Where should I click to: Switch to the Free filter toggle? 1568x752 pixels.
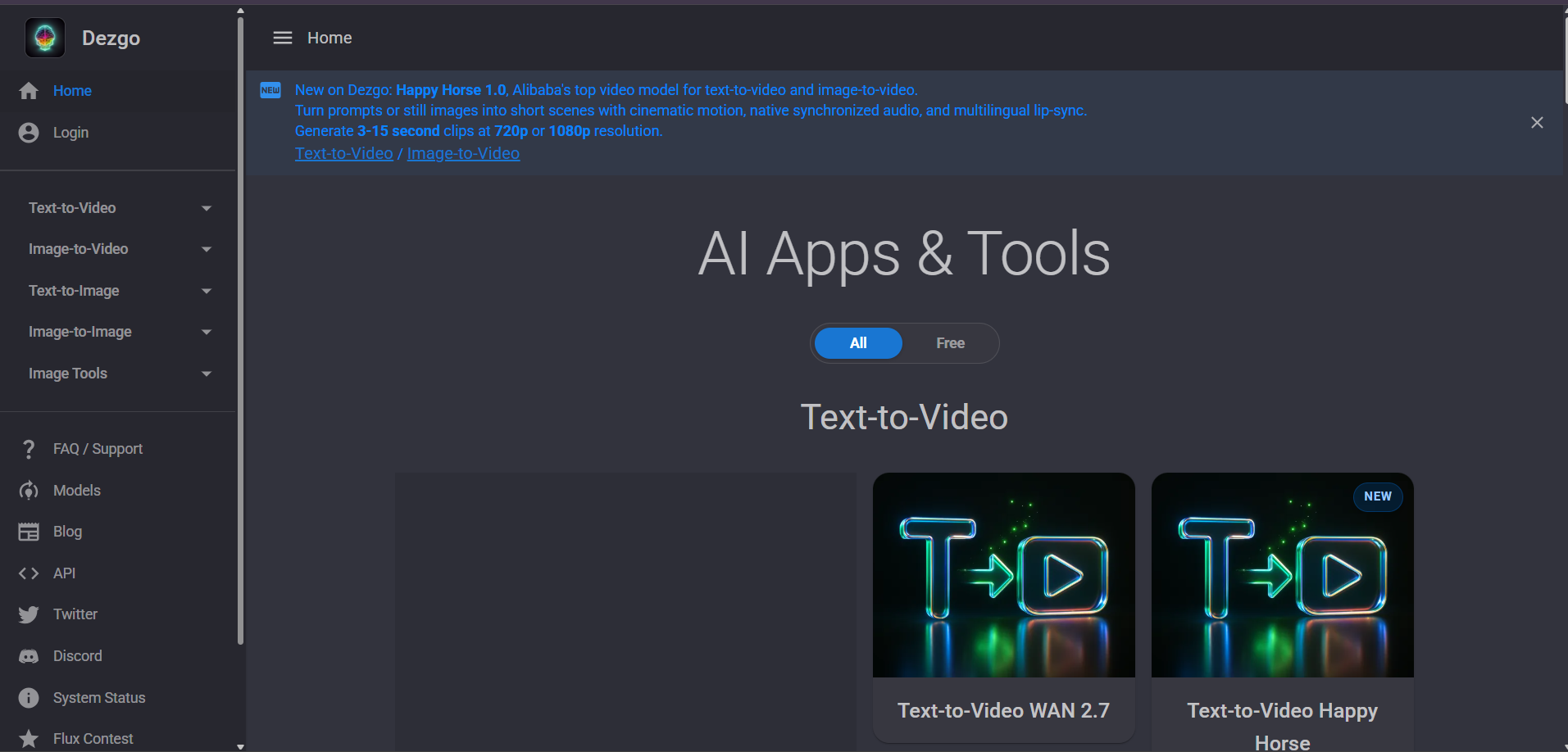[950, 343]
